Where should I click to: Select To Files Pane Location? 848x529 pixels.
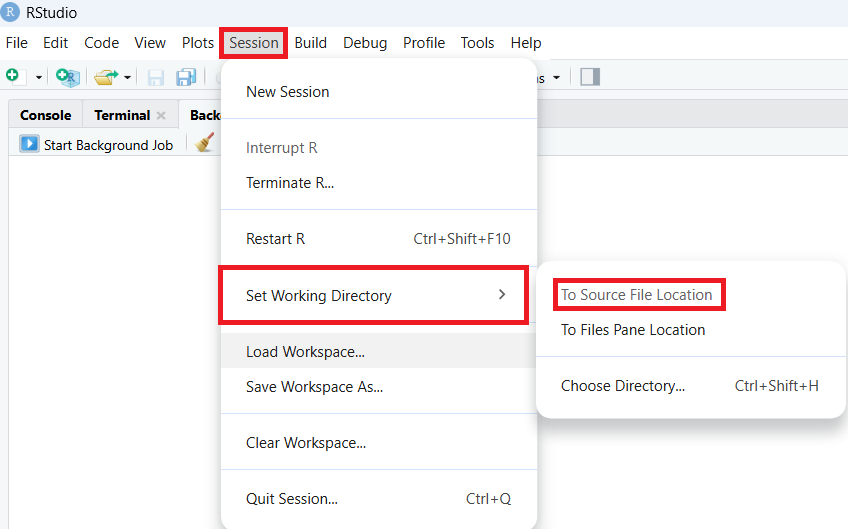tap(691, 330)
